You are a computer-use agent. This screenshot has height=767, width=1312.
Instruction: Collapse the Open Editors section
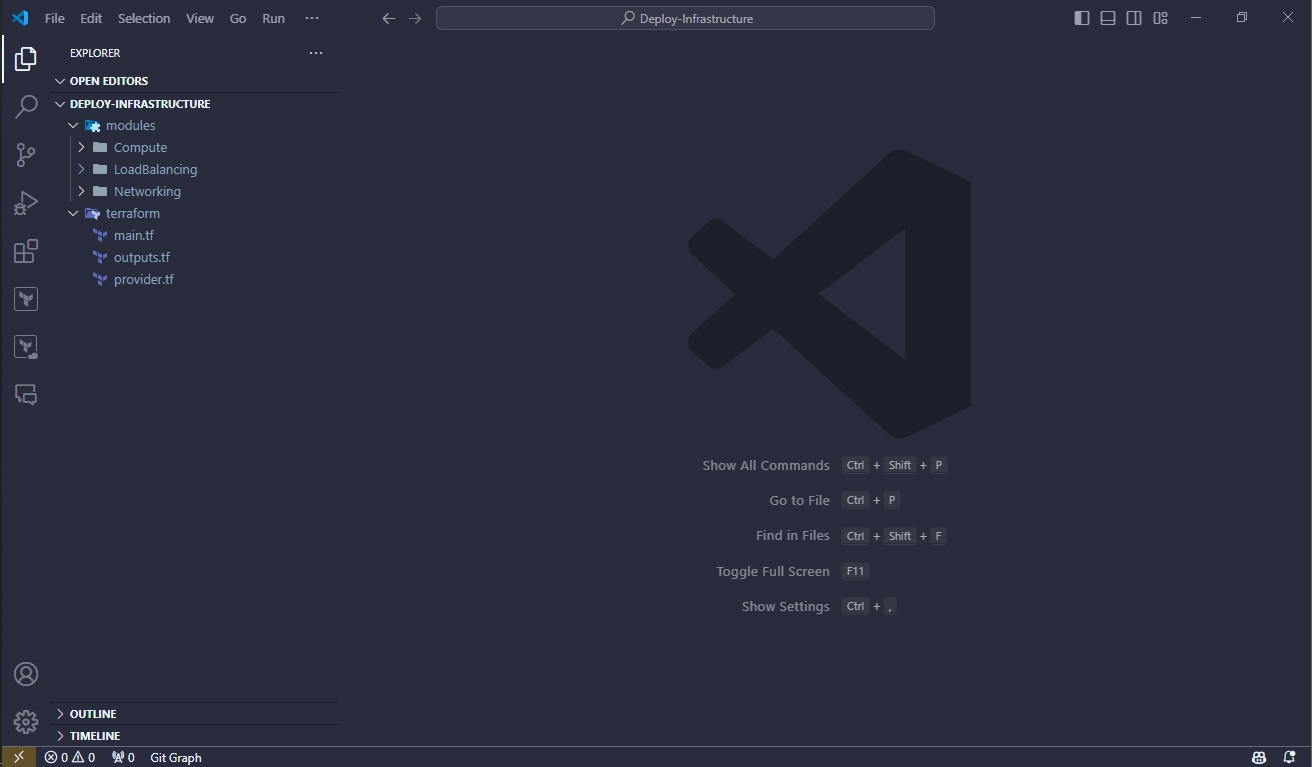(60, 81)
